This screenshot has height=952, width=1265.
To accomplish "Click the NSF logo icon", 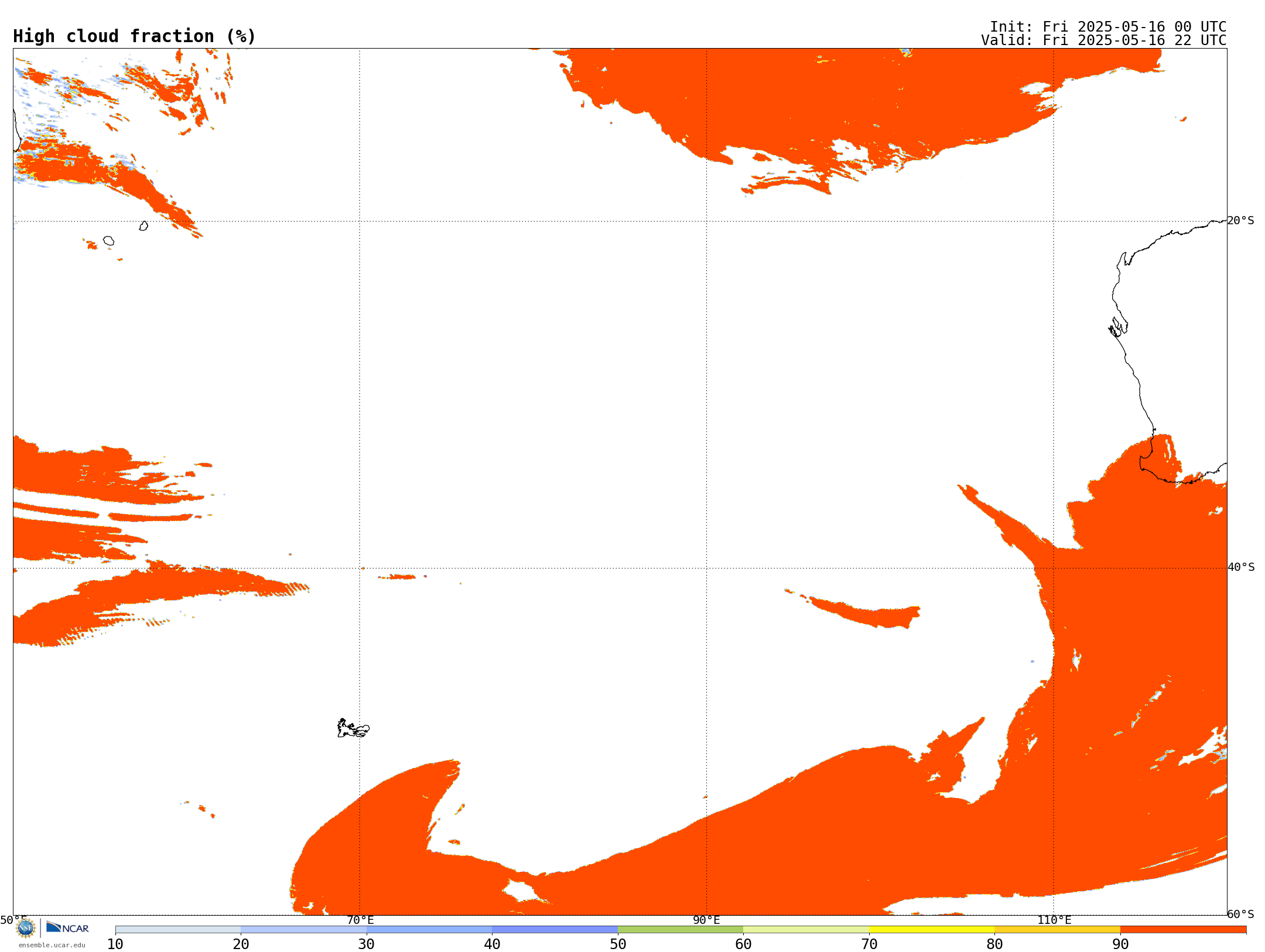I will pos(26,928).
